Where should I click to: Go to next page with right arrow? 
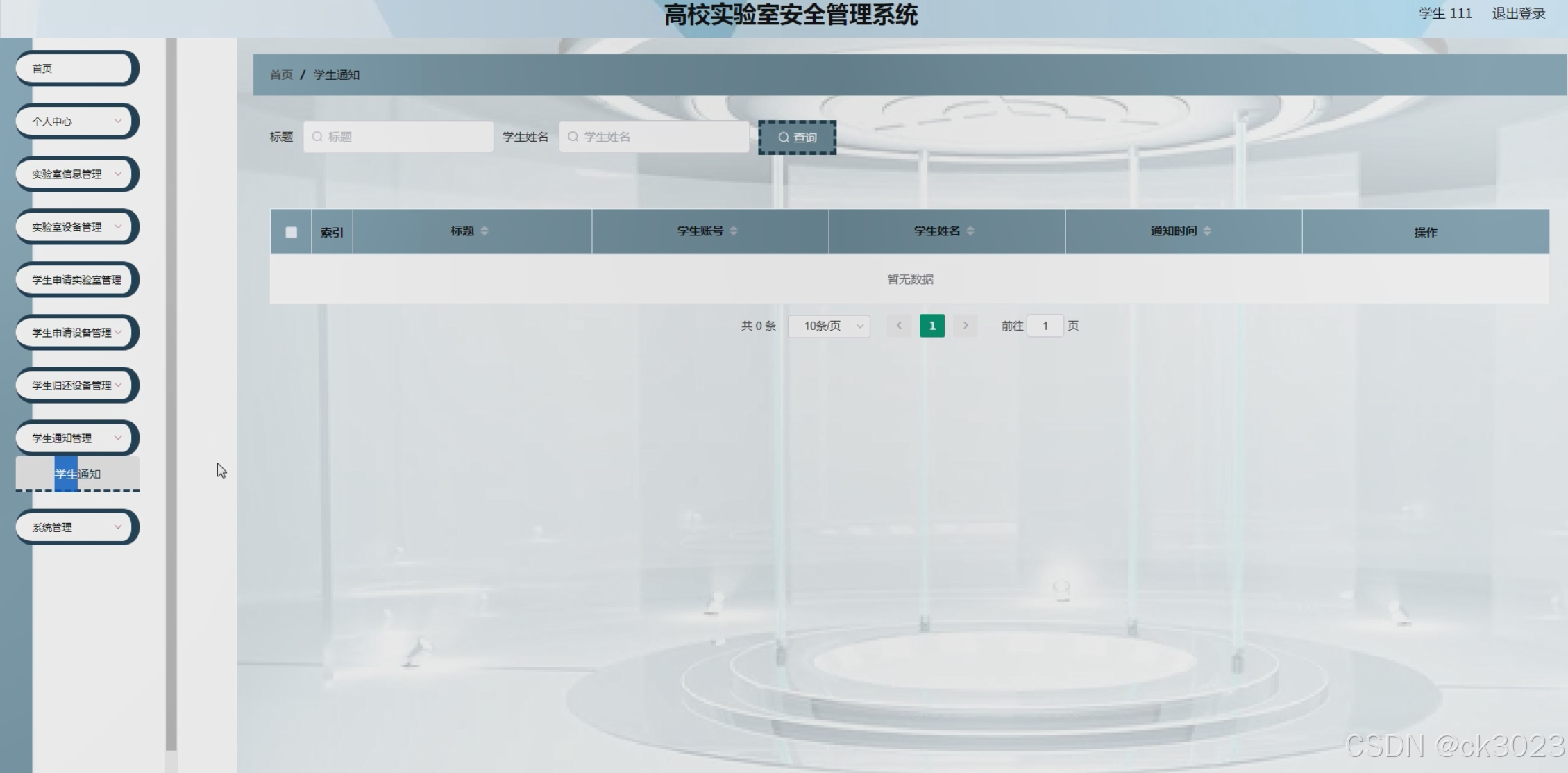(965, 326)
